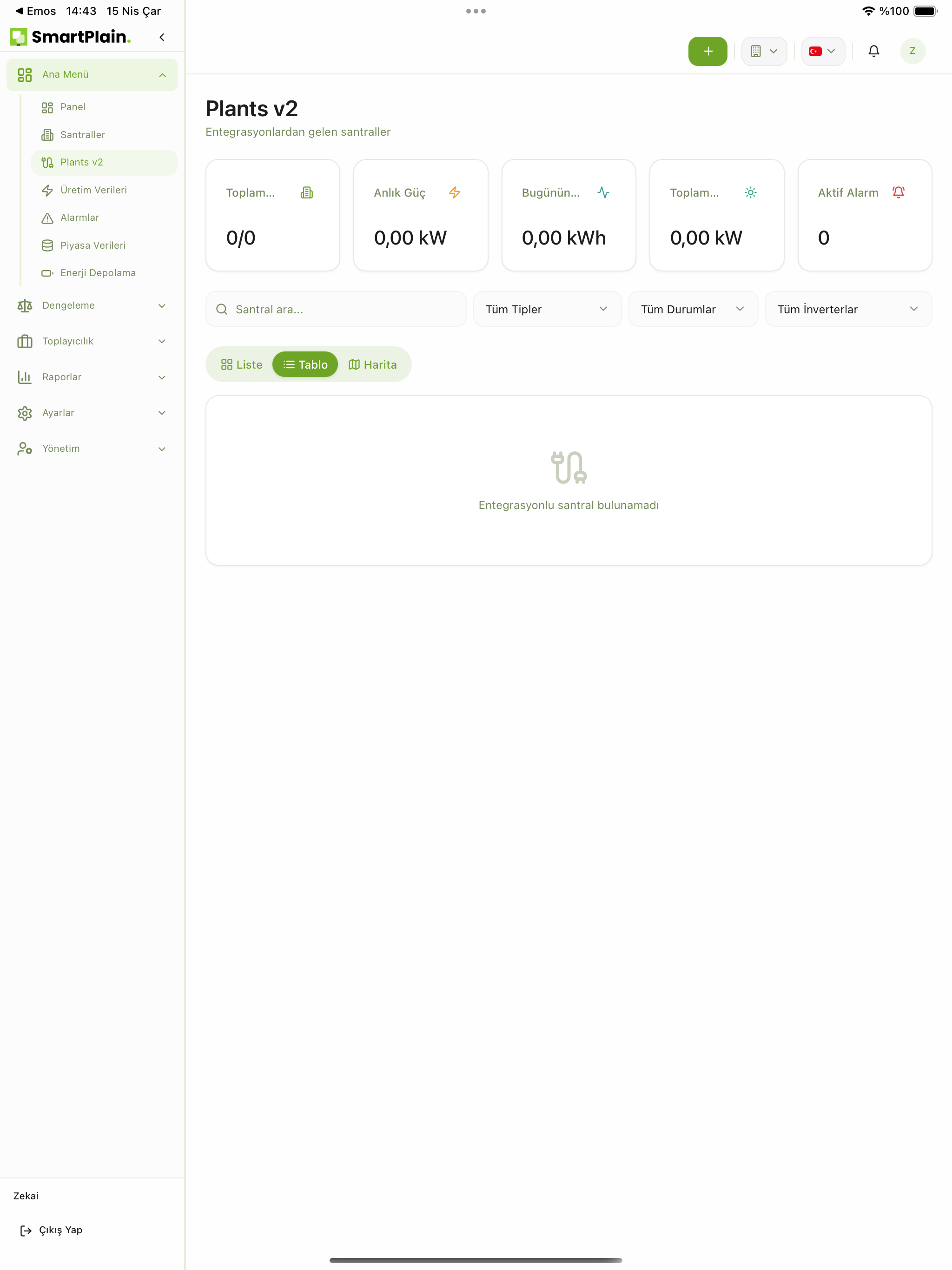The height and width of the screenshot is (1270, 952).
Task: Click the Ayarlar gear icon
Action: (x=25, y=413)
